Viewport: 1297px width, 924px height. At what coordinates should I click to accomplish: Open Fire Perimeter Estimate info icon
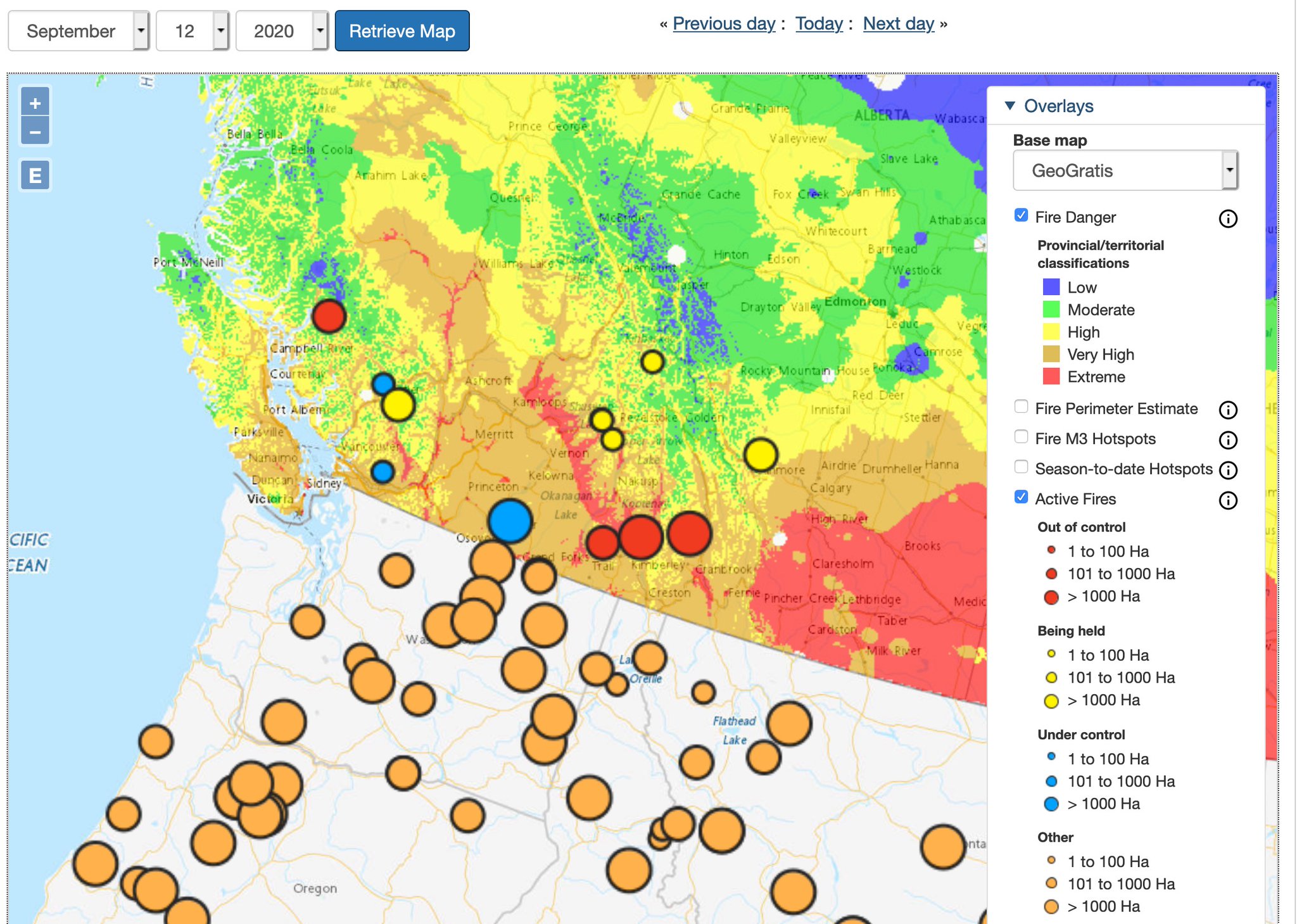point(1228,410)
